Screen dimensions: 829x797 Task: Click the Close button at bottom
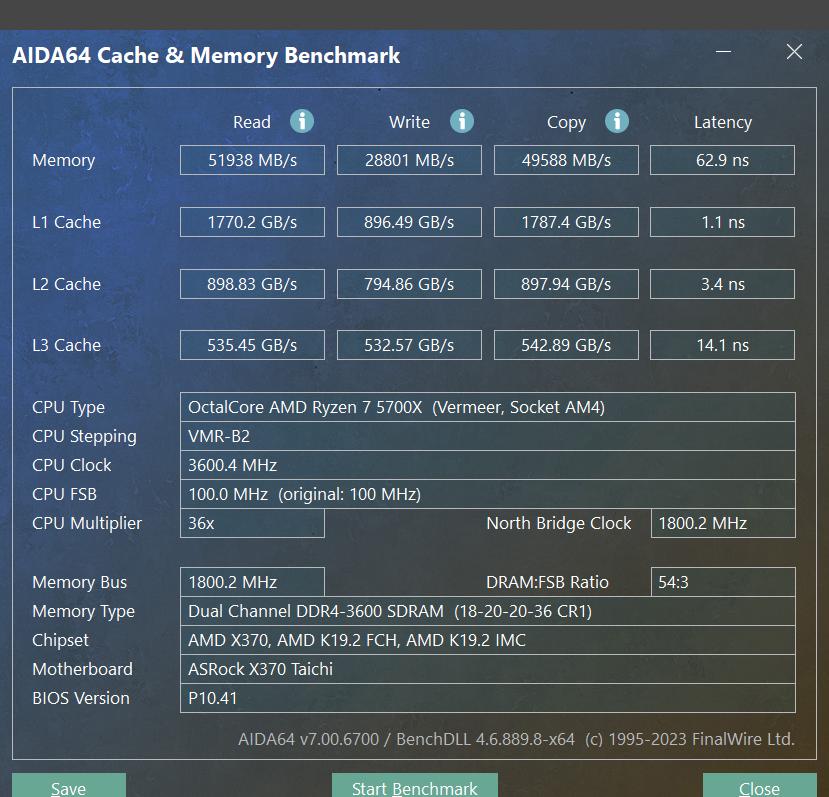759,785
